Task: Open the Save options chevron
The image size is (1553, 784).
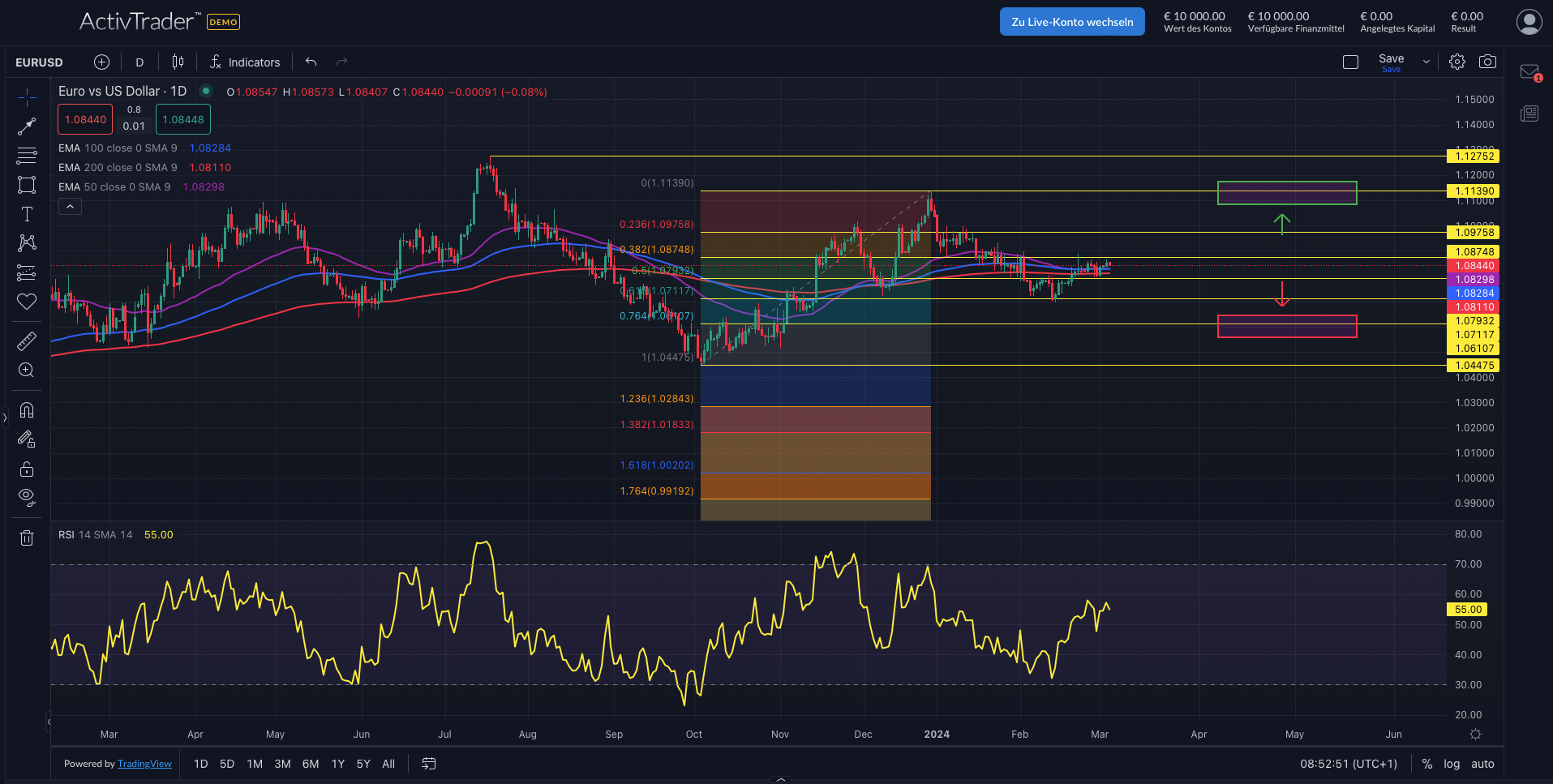Action: (x=1425, y=61)
